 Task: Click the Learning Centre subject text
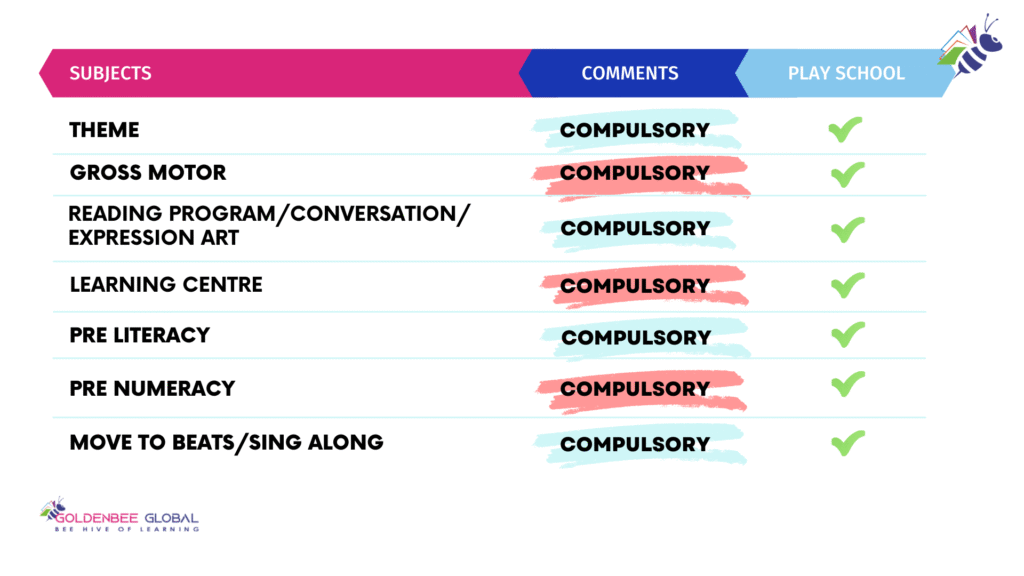pyautogui.click(x=166, y=285)
